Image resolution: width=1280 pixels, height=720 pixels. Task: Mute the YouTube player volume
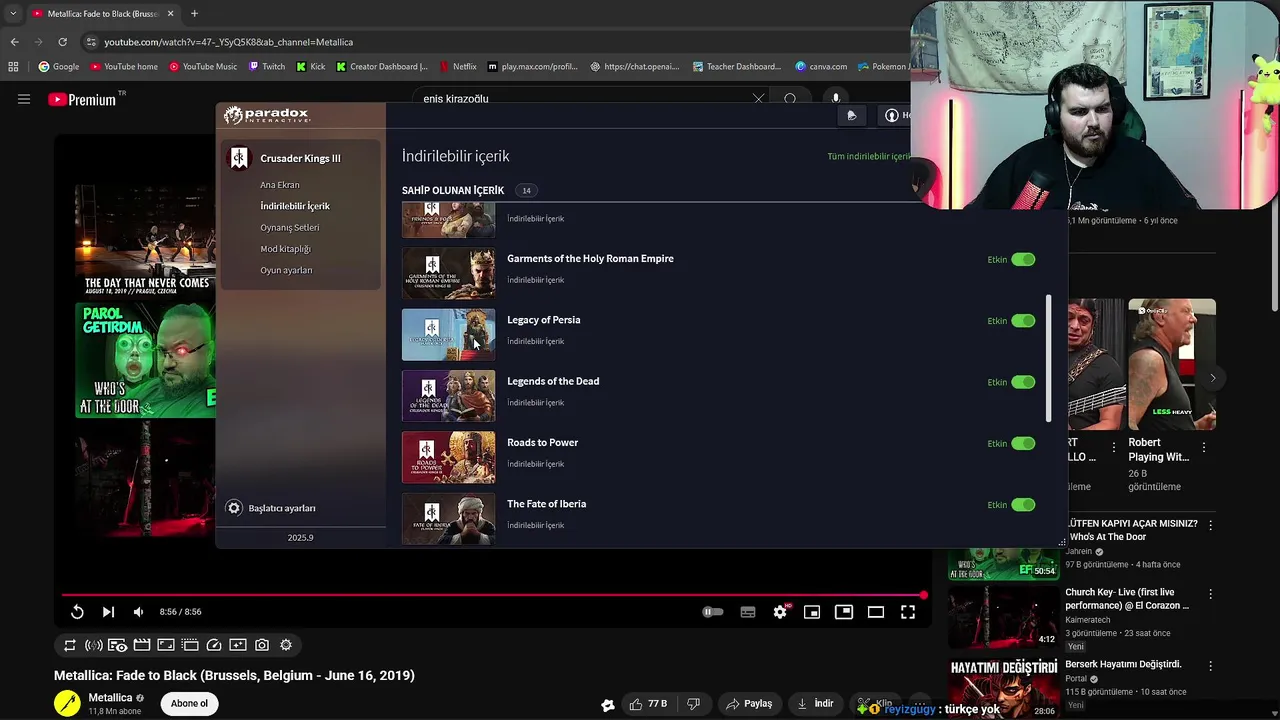[138, 612]
